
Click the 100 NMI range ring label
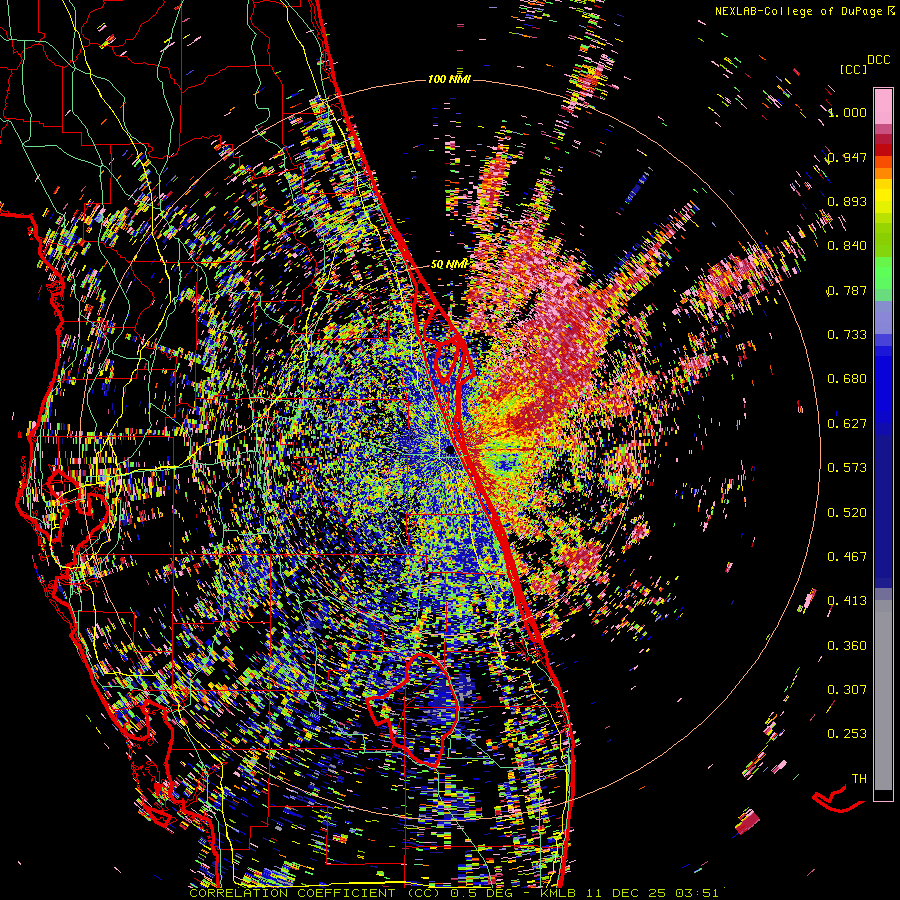click(449, 79)
